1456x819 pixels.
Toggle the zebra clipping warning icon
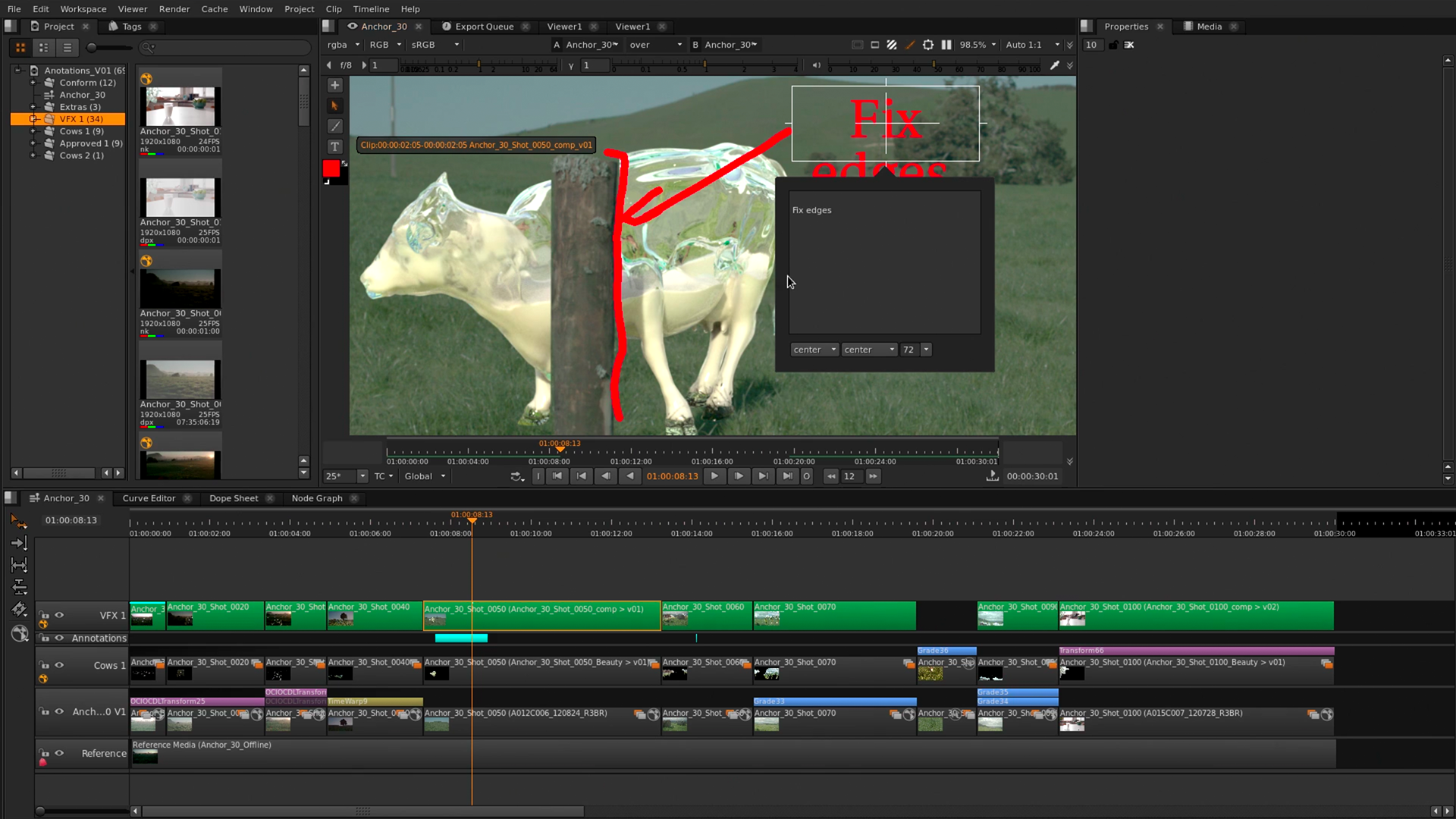[x=893, y=45]
